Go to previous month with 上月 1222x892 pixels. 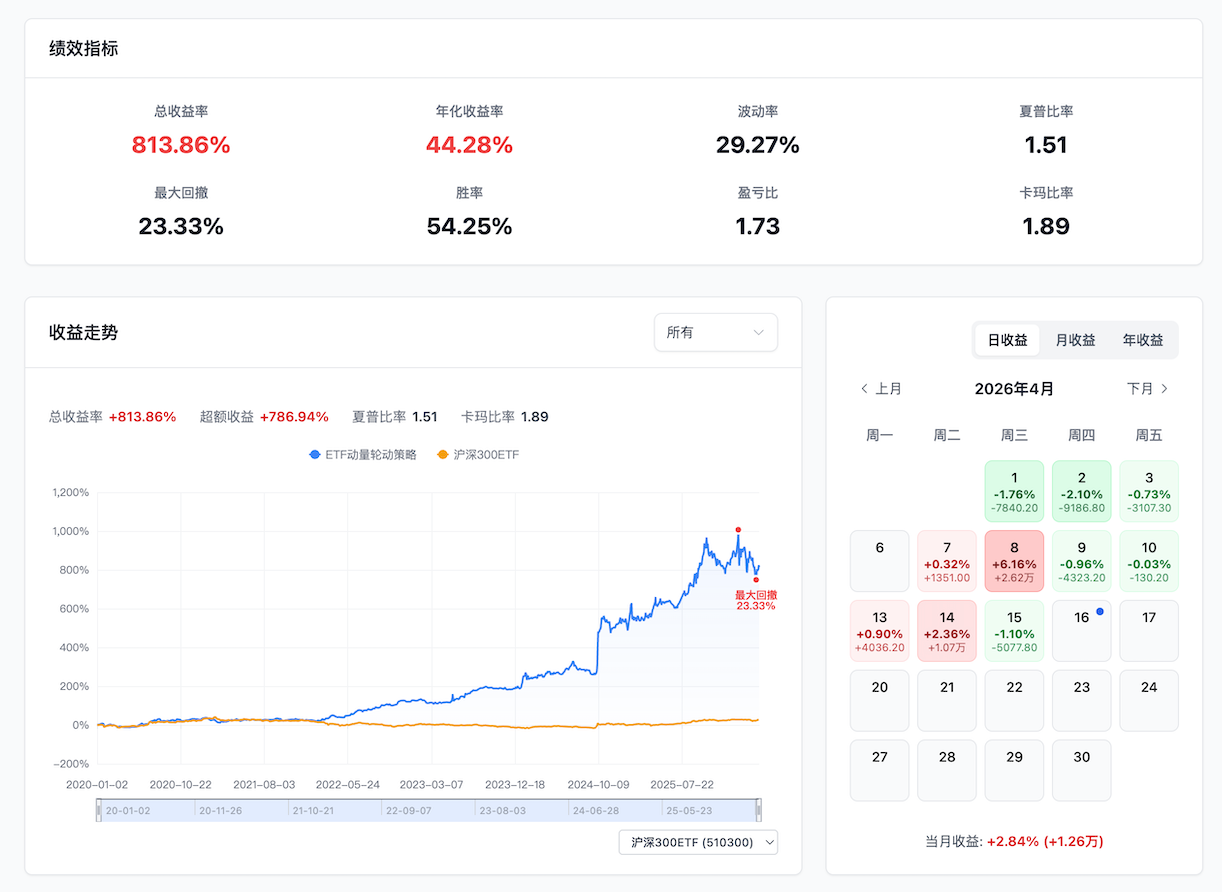881,388
